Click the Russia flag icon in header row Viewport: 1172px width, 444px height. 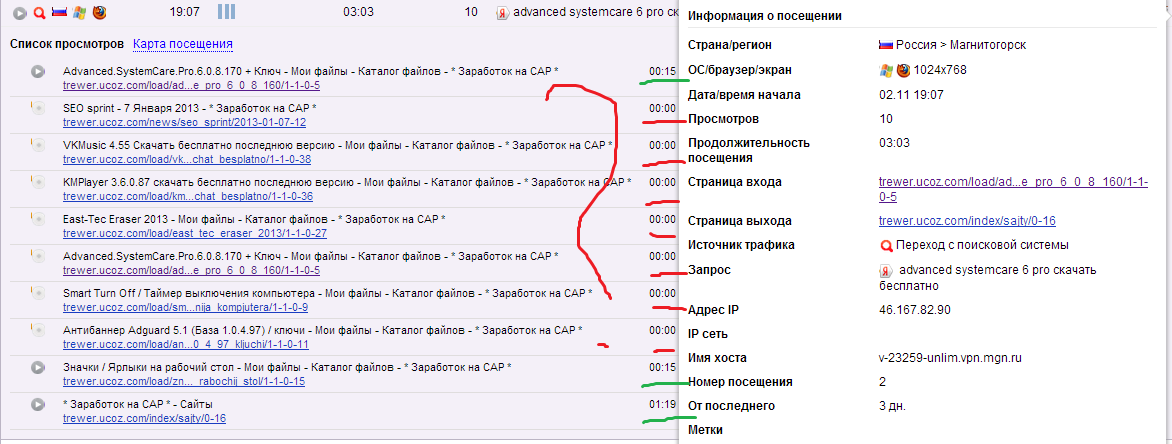pyautogui.click(x=59, y=13)
